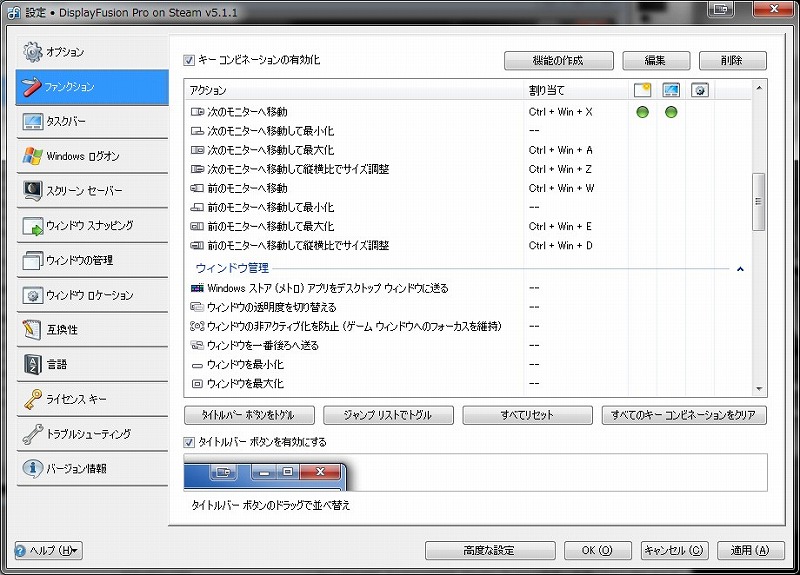This screenshot has width=800, height=575.
Task: Open the ヘルプ dropdown menu
Action: [x=48, y=551]
